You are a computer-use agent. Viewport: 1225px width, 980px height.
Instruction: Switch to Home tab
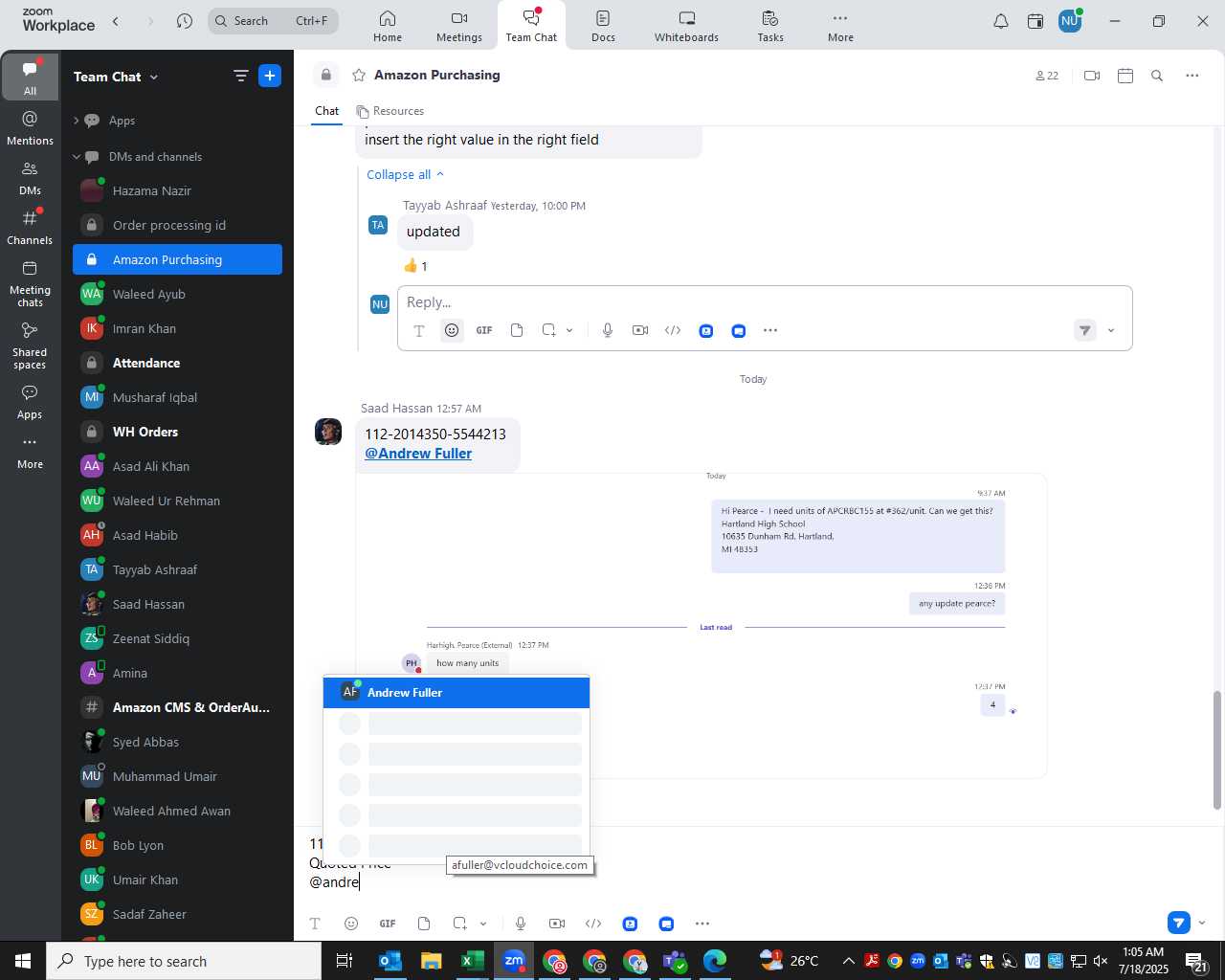tap(388, 26)
